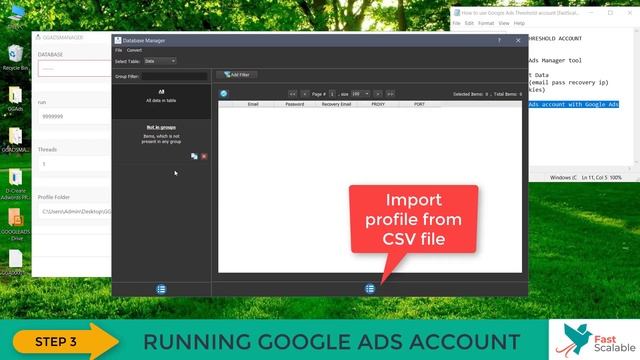Image resolution: width=640 pixels, height=360 pixels.
Task: Open the File menu in Notepad
Action: (x=456, y=23)
